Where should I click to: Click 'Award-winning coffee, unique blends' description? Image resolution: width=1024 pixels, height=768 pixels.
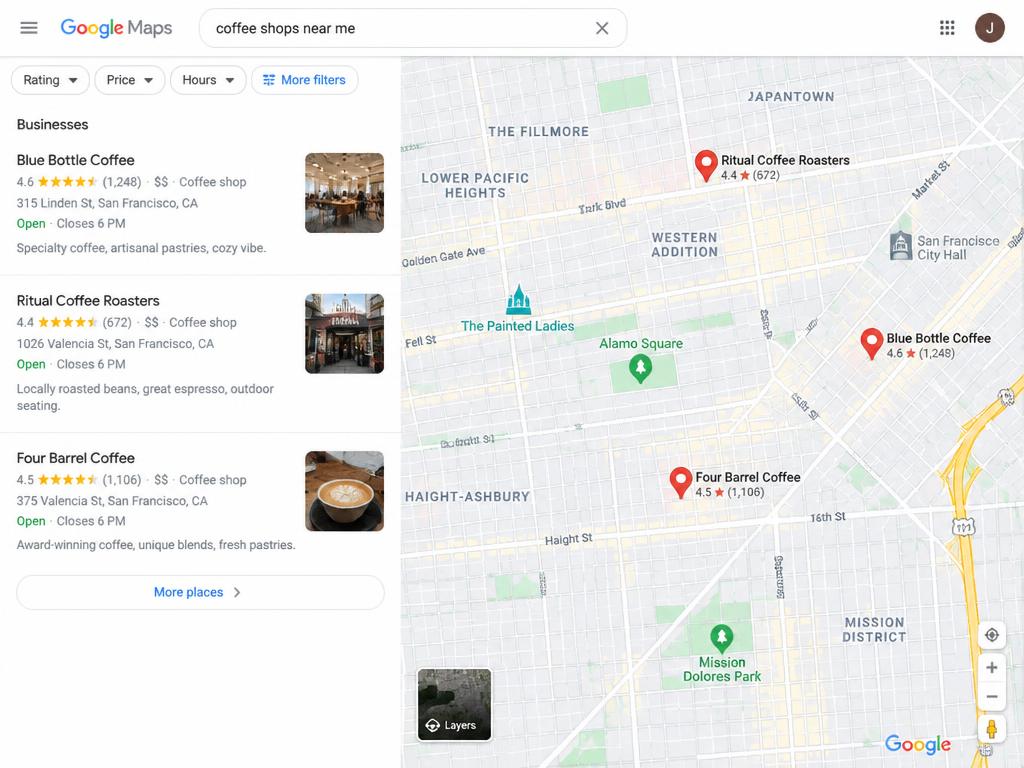point(156,545)
